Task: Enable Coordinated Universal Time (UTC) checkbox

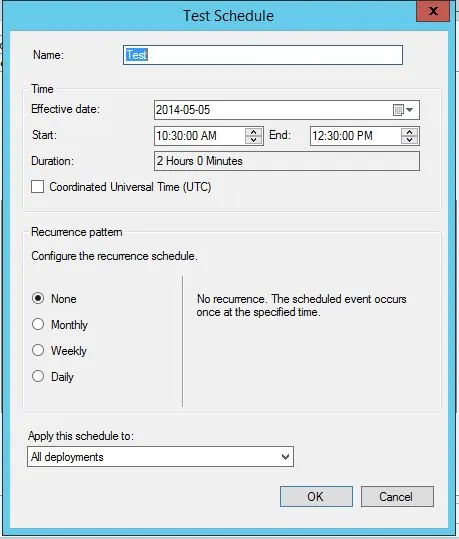Action: tap(37, 187)
